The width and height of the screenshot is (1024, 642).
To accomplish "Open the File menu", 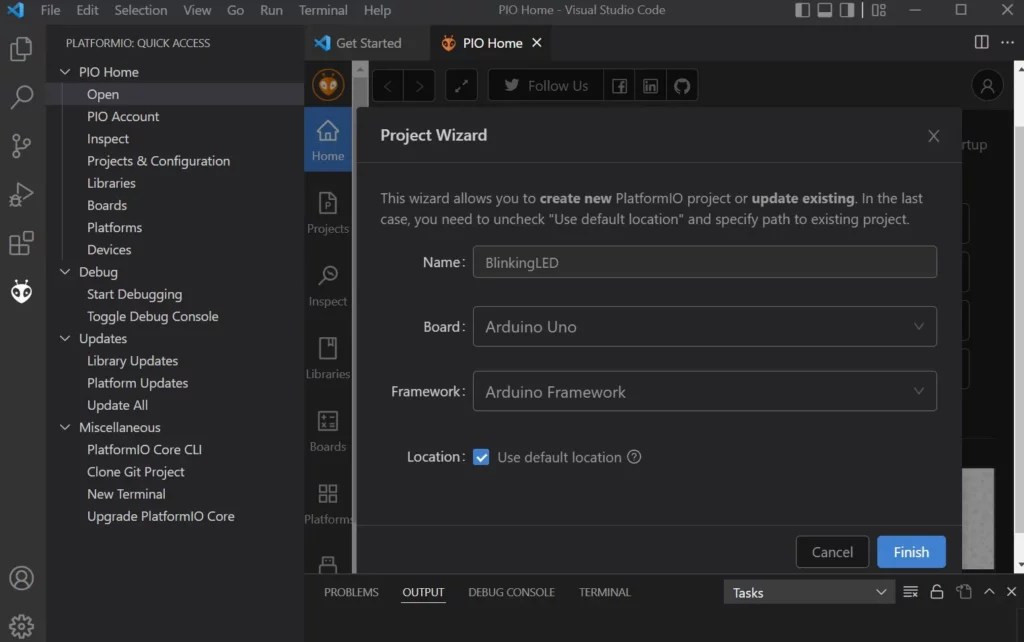I will (x=50, y=10).
